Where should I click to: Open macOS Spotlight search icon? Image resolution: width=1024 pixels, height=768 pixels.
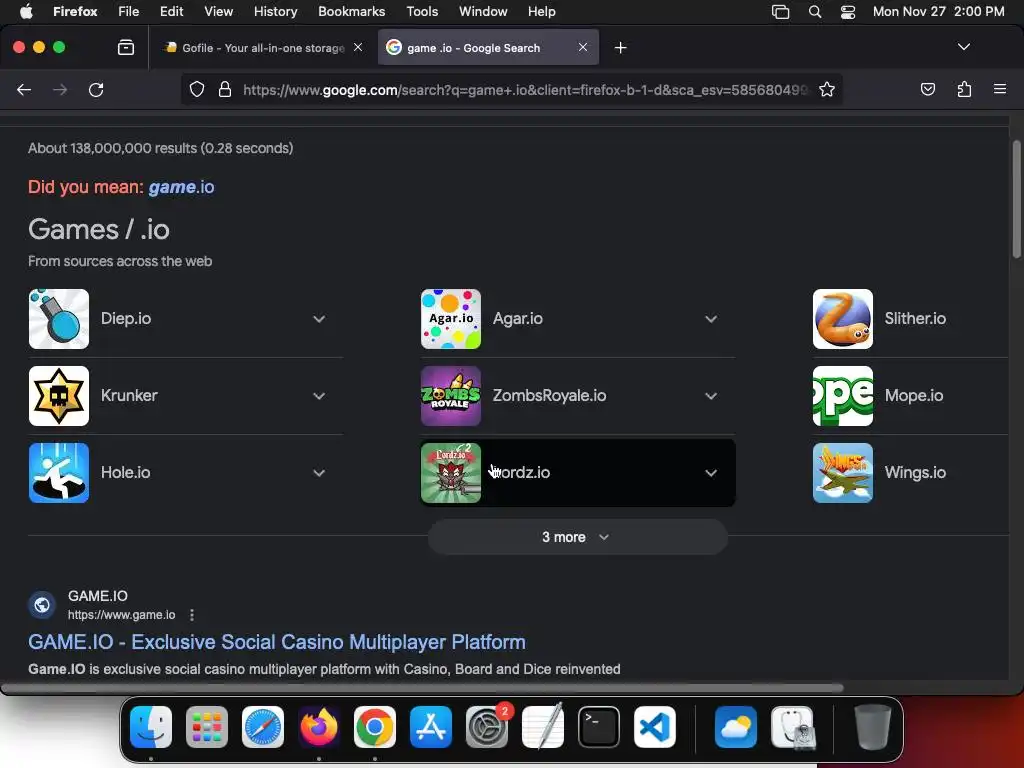815,12
